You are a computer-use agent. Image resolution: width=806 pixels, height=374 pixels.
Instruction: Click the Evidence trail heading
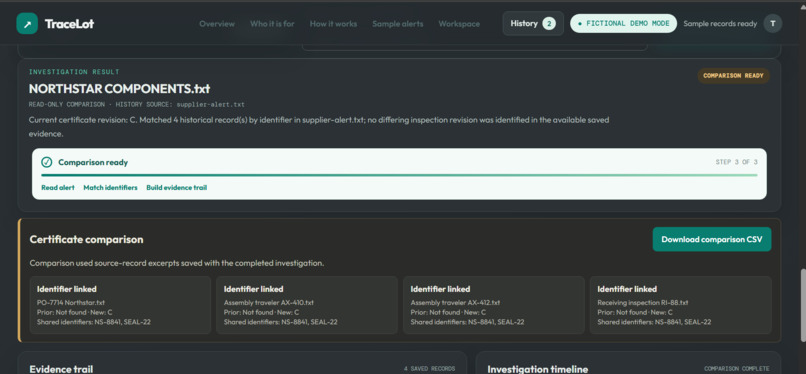tap(61, 369)
